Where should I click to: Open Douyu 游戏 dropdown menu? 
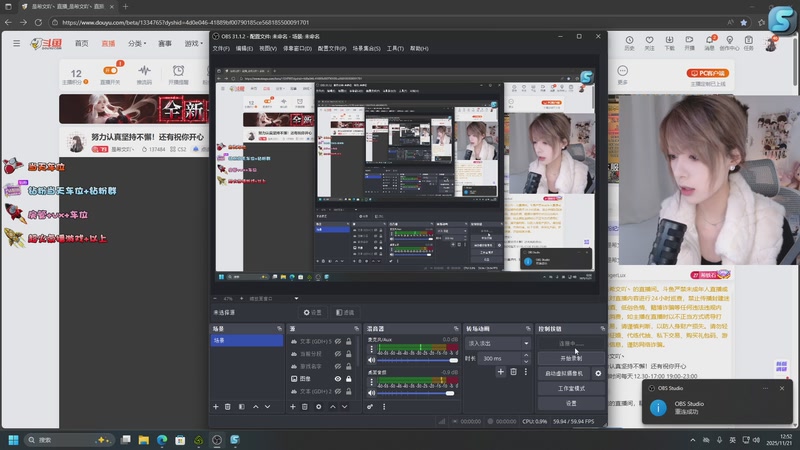pos(193,43)
